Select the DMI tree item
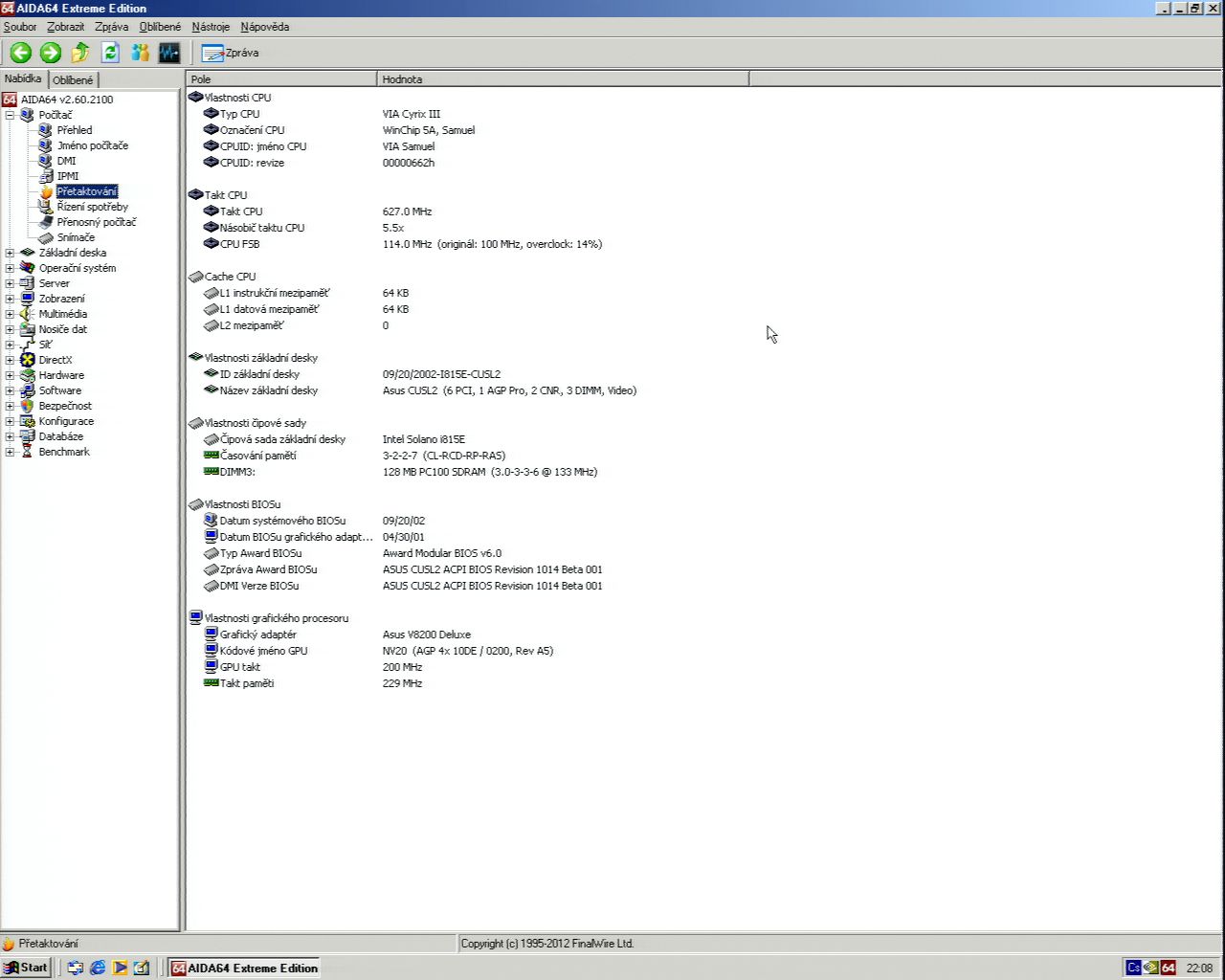This screenshot has width=1225, height=980. (66, 161)
